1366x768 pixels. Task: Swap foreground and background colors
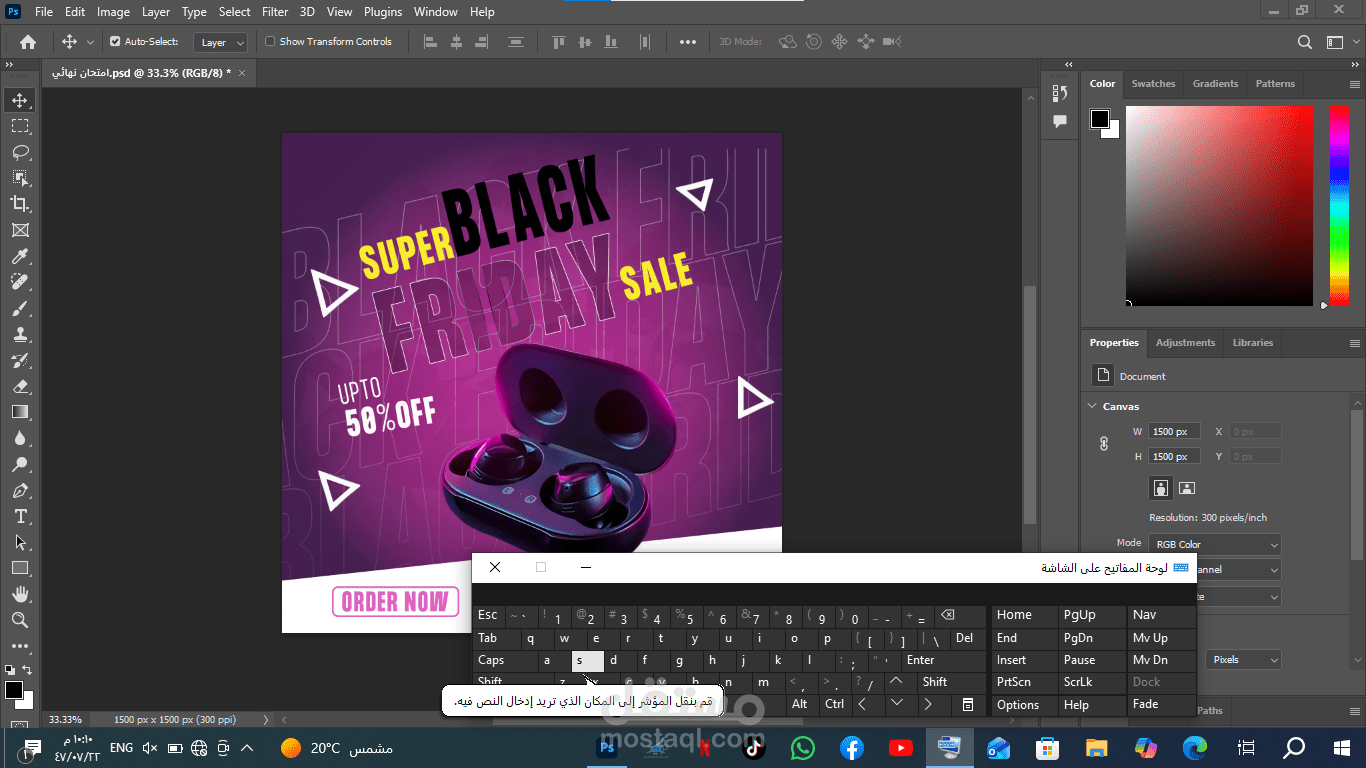pyautogui.click(x=28, y=669)
